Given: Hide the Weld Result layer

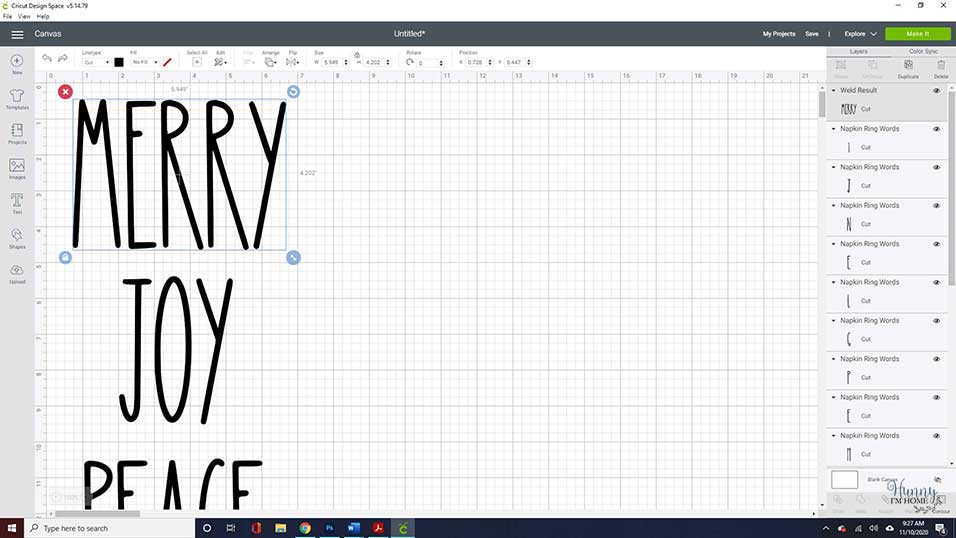Looking at the screenshot, I should pos(936,91).
